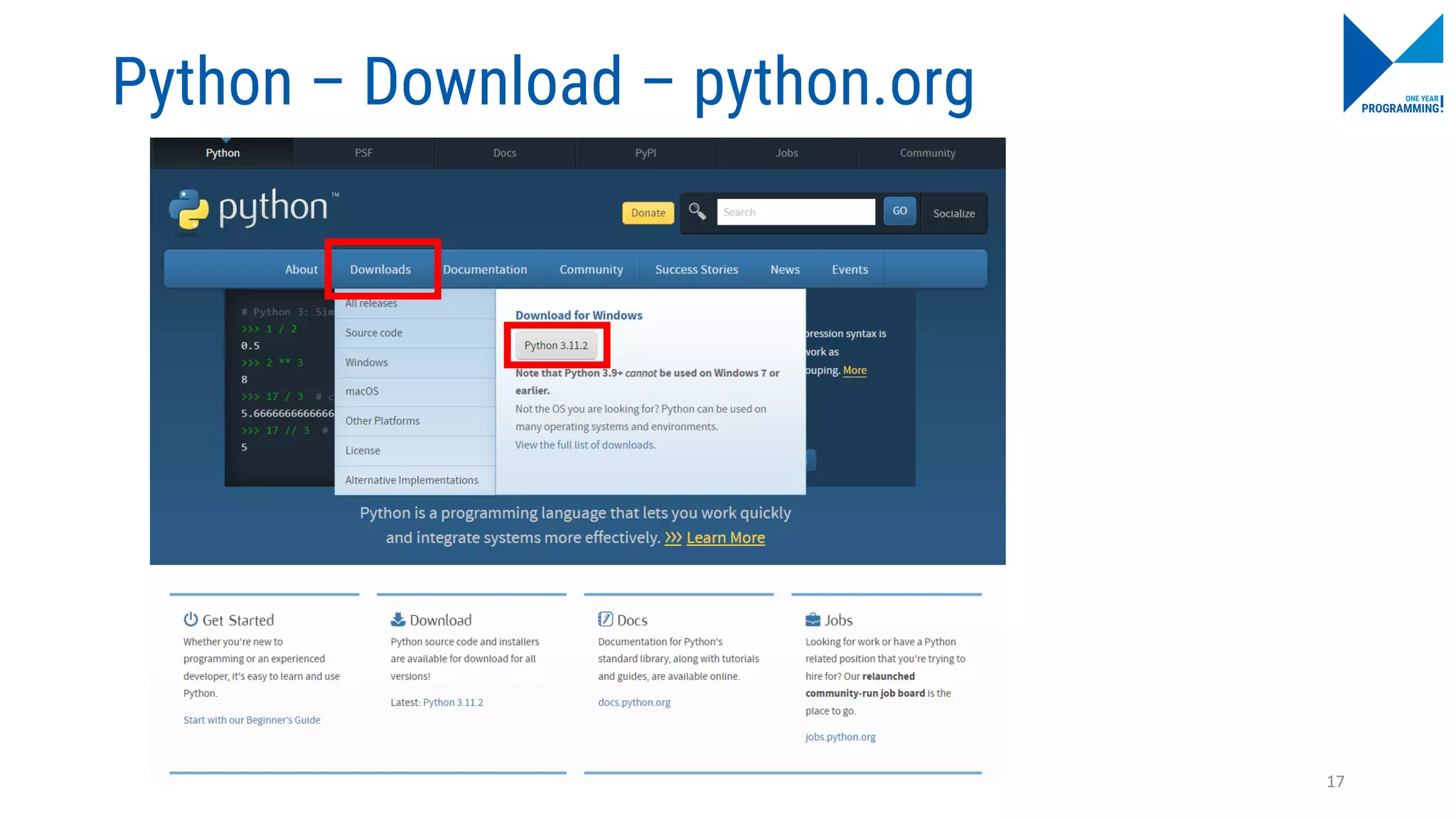Select the Python tab in top bar
Screen dimensions: 1456x819
[x=223, y=153]
